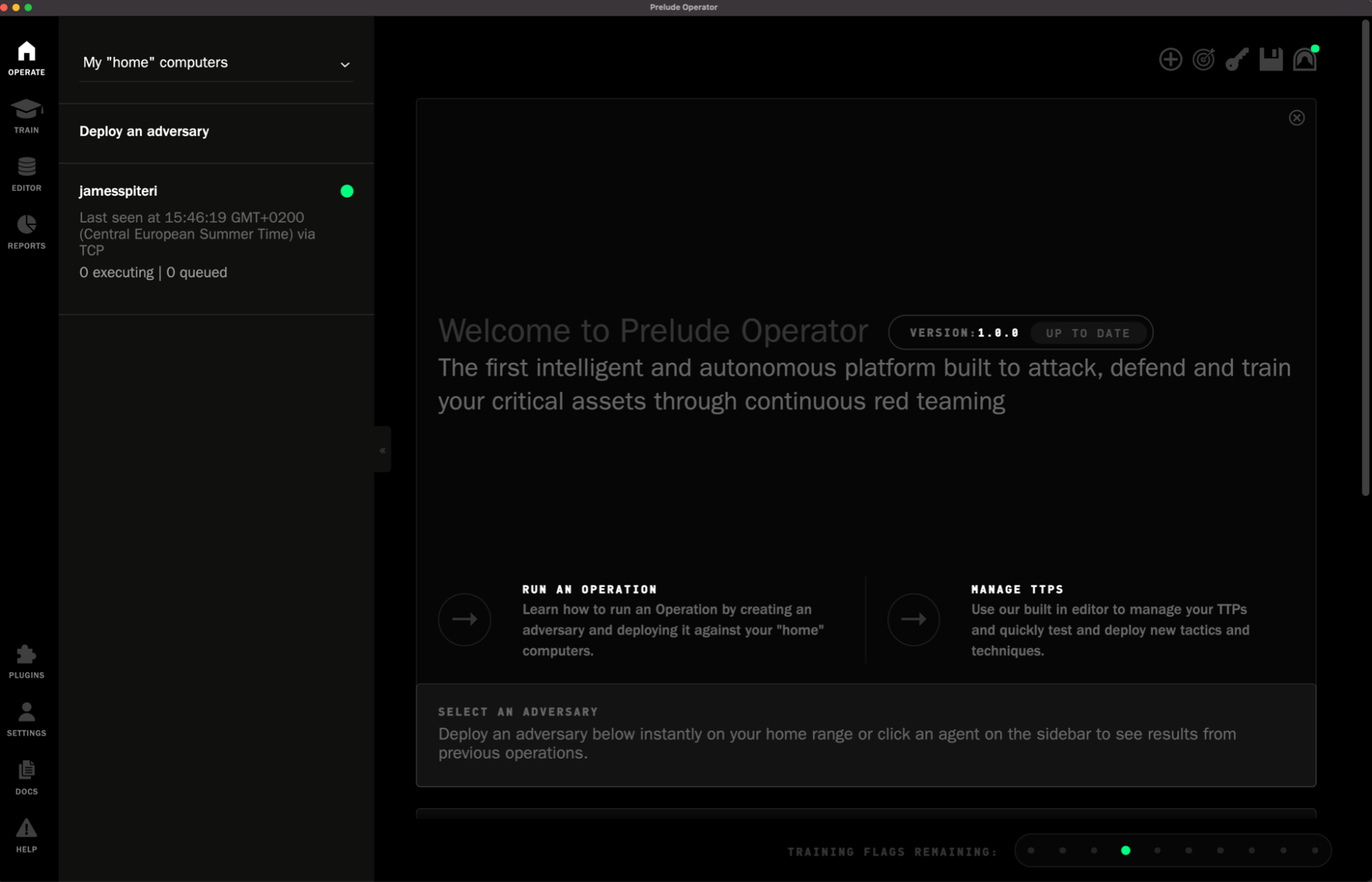Image resolution: width=1372 pixels, height=882 pixels.
Task: Click the key icon in top toolbar
Action: coord(1237,59)
